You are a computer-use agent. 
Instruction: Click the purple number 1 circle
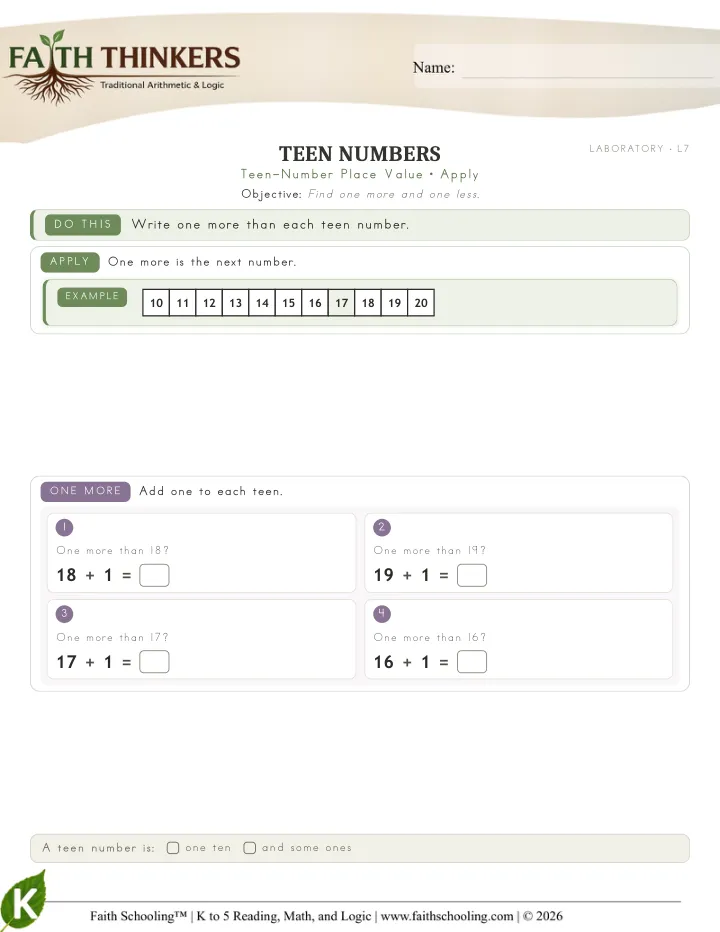pos(64,527)
